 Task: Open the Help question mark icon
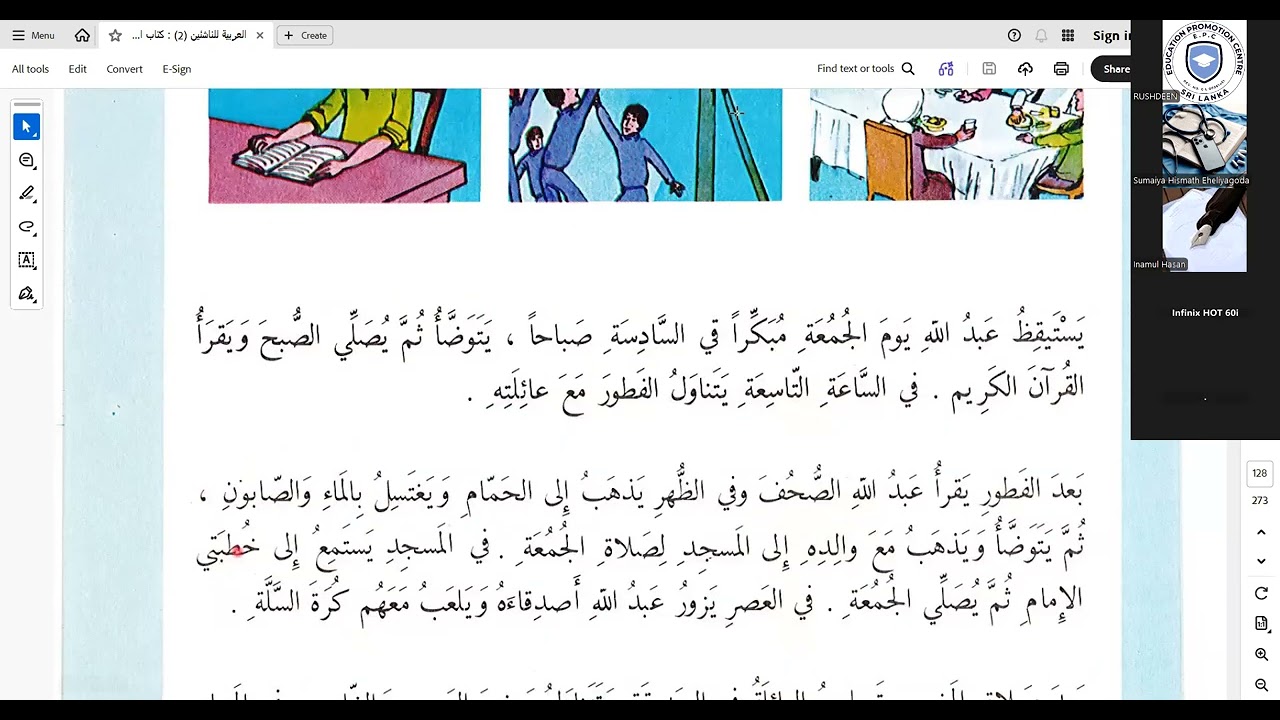coord(1014,35)
